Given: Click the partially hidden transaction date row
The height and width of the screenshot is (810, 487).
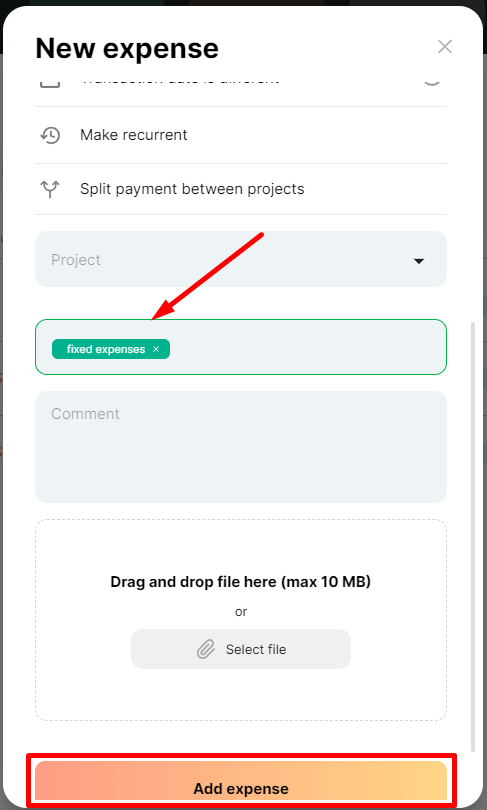Looking at the screenshot, I should tap(241, 83).
